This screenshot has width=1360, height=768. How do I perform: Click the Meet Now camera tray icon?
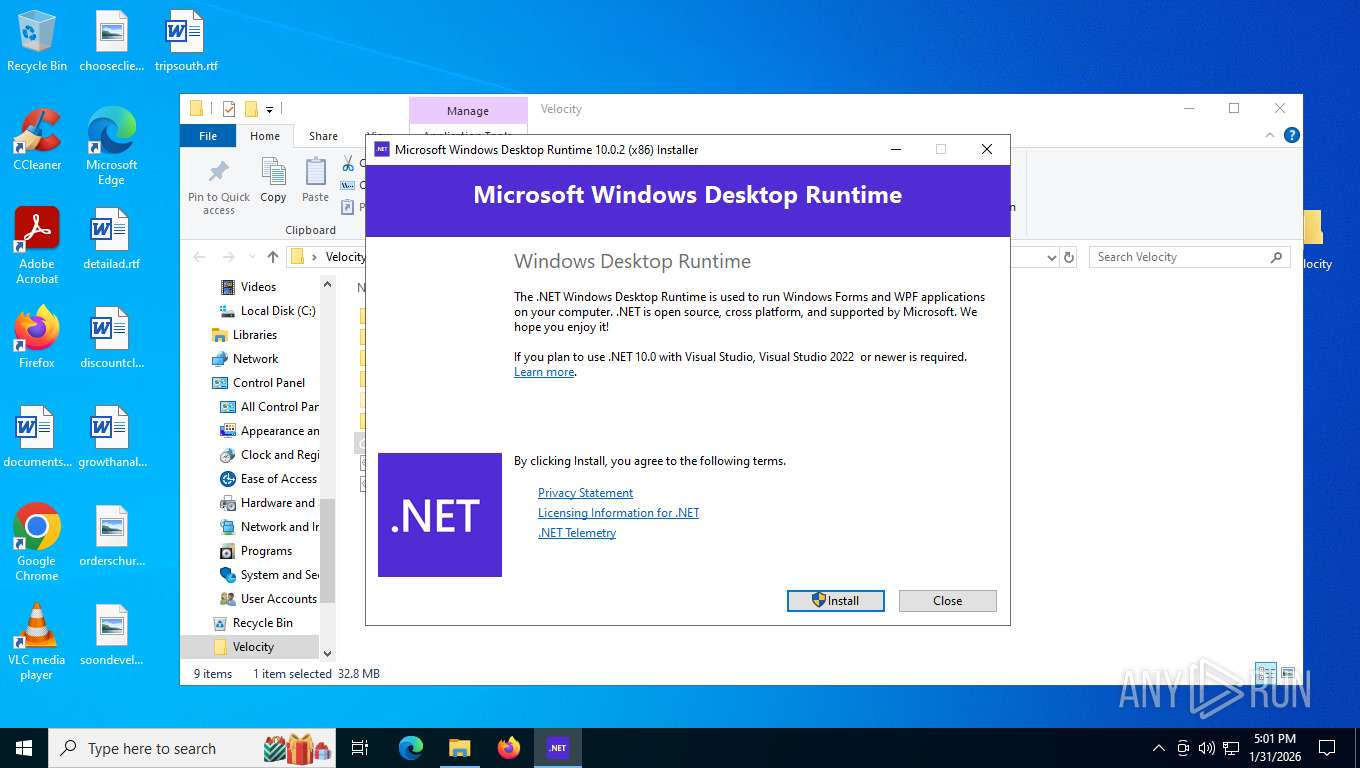click(x=1183, y=748)
